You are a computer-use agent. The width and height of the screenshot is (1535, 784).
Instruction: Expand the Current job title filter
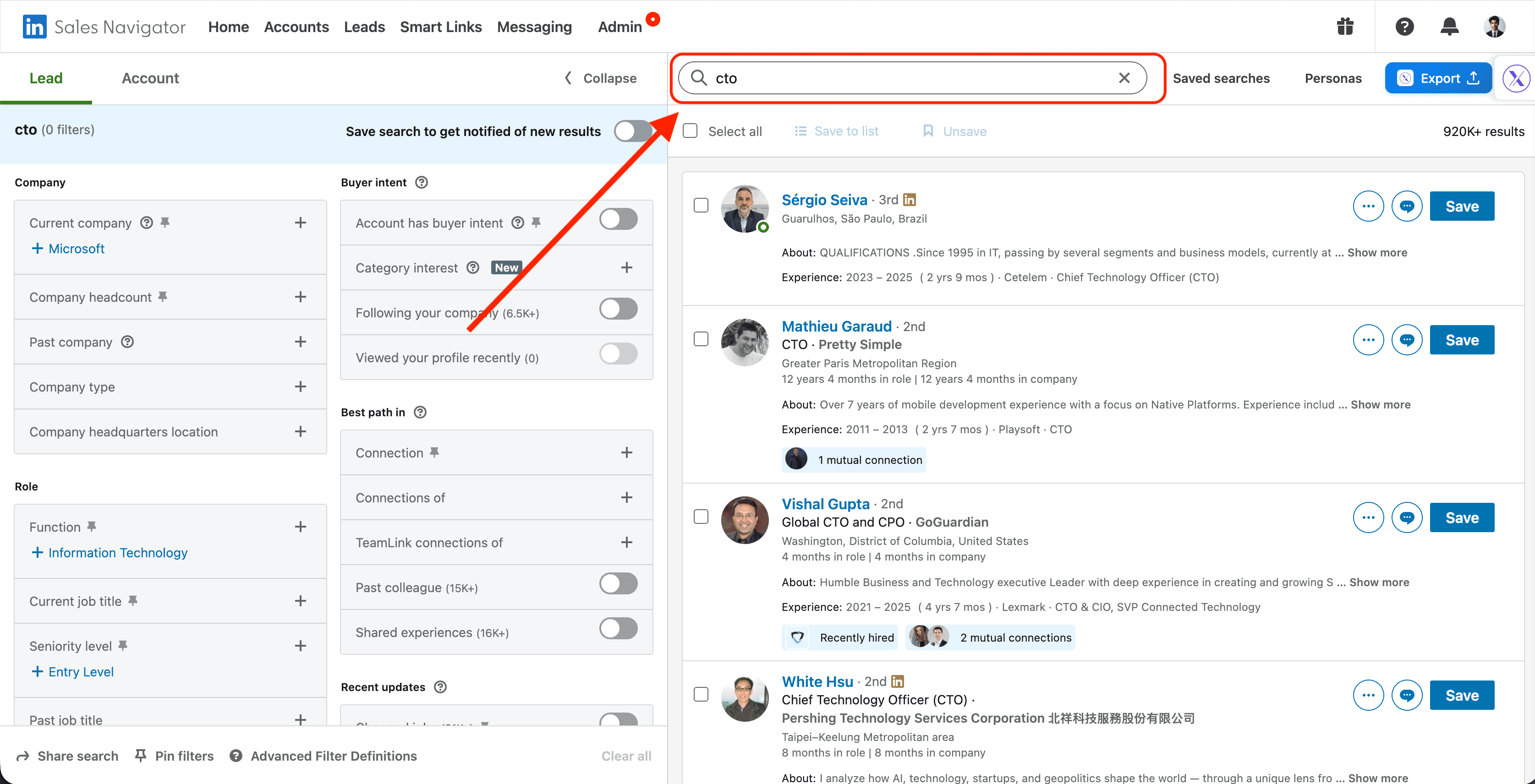(300, 601)
